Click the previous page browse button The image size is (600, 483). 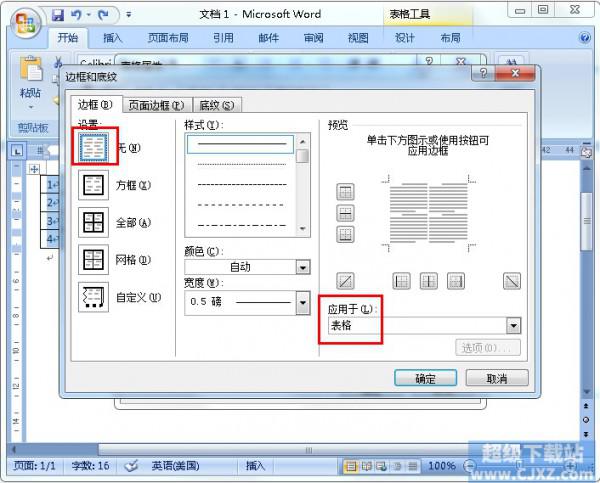(586, 406)
